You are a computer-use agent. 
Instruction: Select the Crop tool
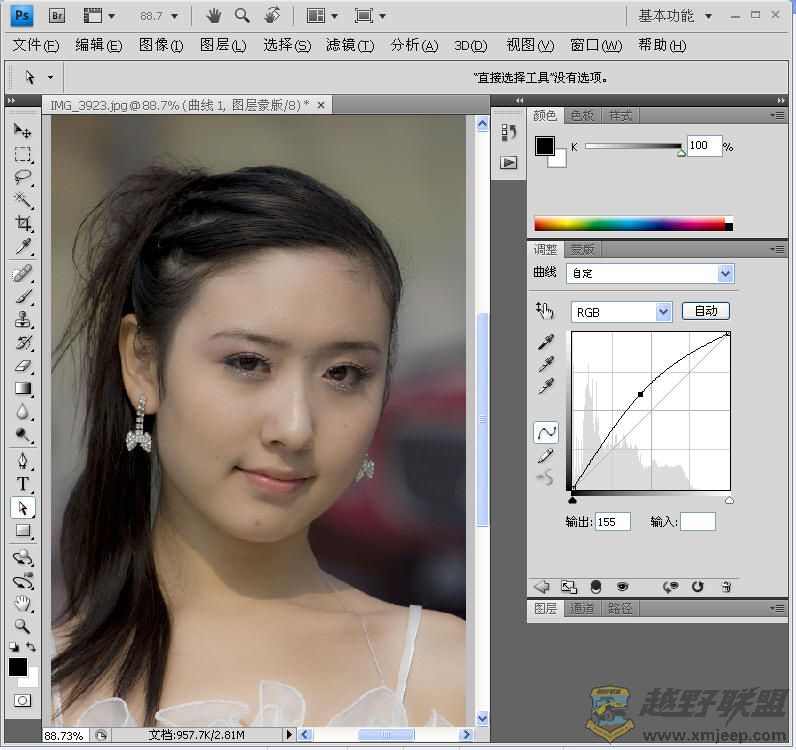22,224
